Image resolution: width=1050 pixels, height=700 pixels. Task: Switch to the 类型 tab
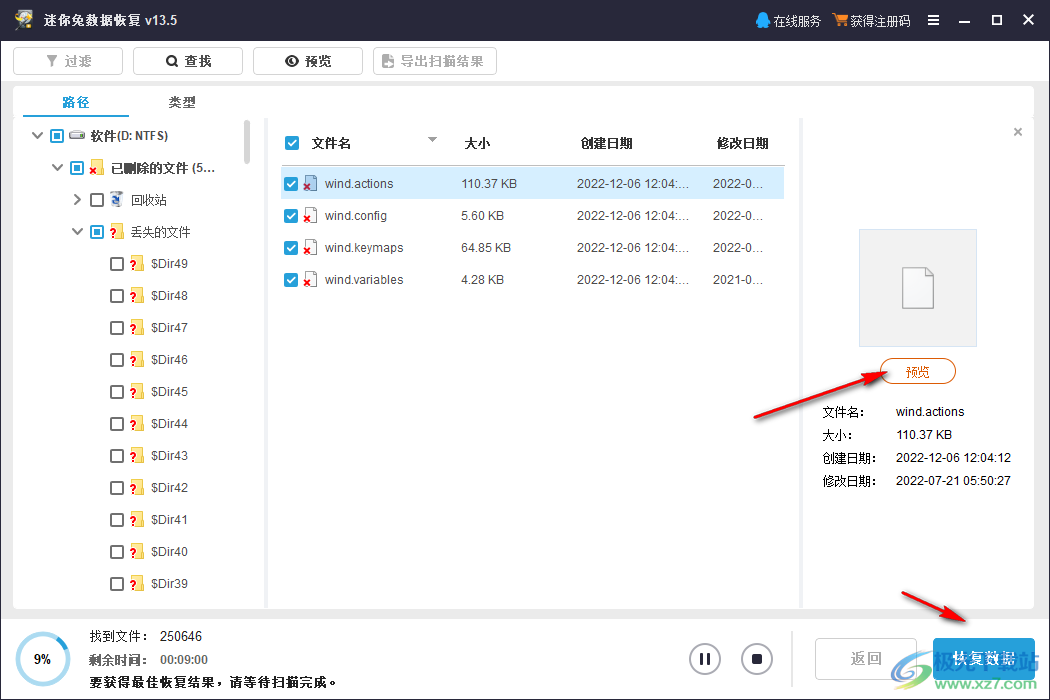(x=182, y=101)
